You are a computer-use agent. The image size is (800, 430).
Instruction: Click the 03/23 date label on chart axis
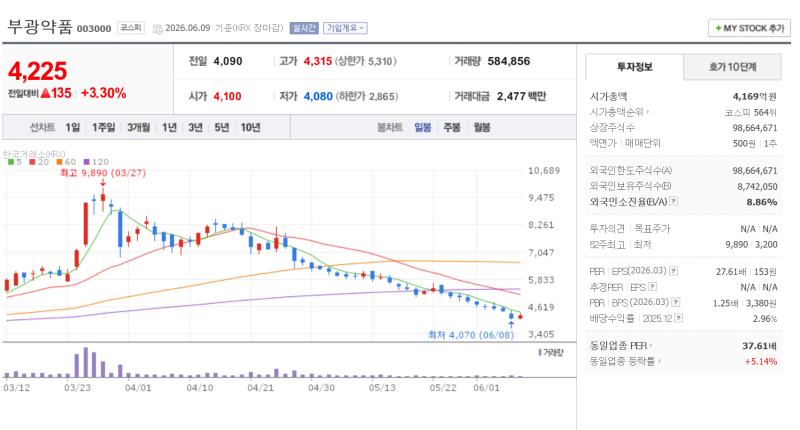point(78,388)
